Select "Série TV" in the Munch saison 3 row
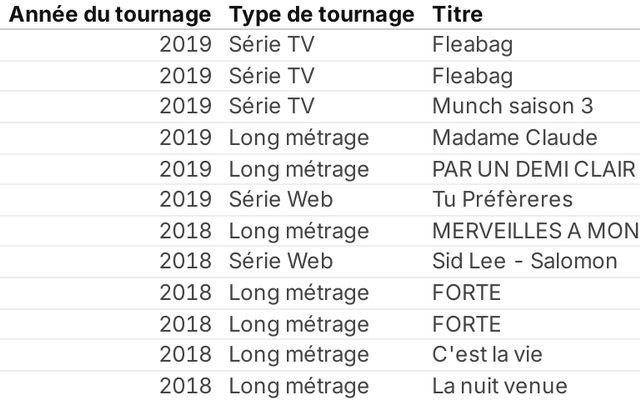Viewport: 640px width, 400px height. [x=271, y=106]
